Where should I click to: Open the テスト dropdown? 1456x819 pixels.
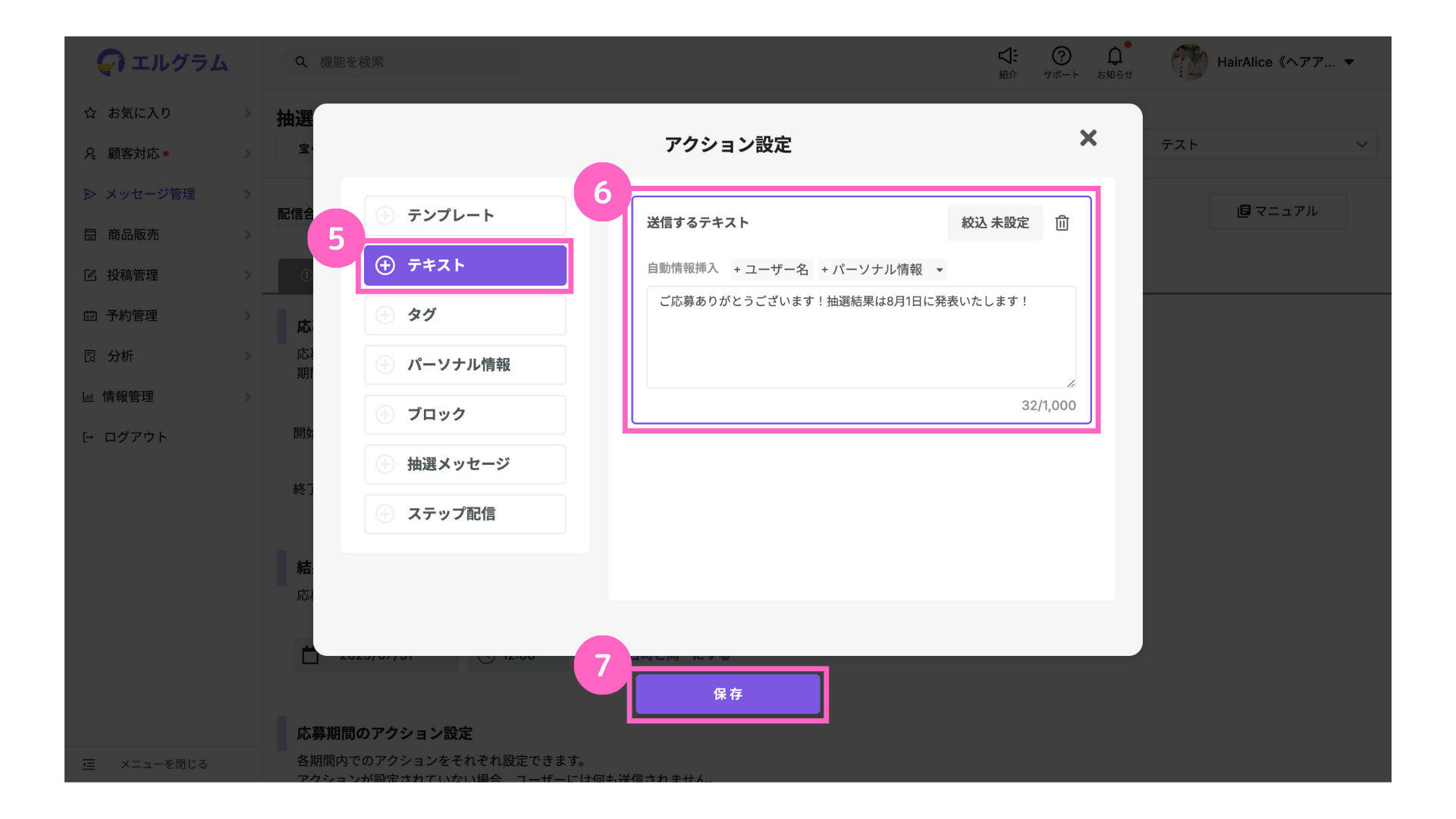[x=1263, y=145]
